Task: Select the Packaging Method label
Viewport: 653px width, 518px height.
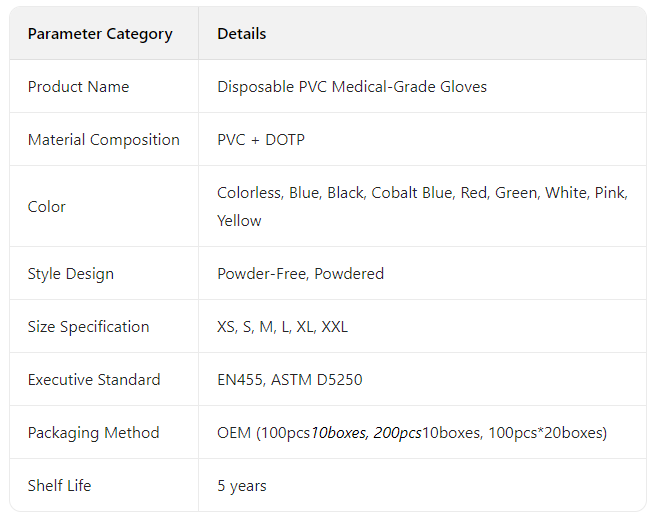Action: 94,433
